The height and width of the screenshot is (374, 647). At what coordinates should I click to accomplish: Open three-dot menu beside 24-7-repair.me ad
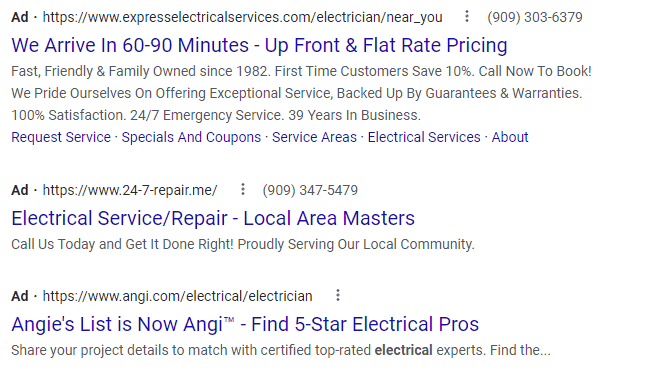[x=243, y=189]
